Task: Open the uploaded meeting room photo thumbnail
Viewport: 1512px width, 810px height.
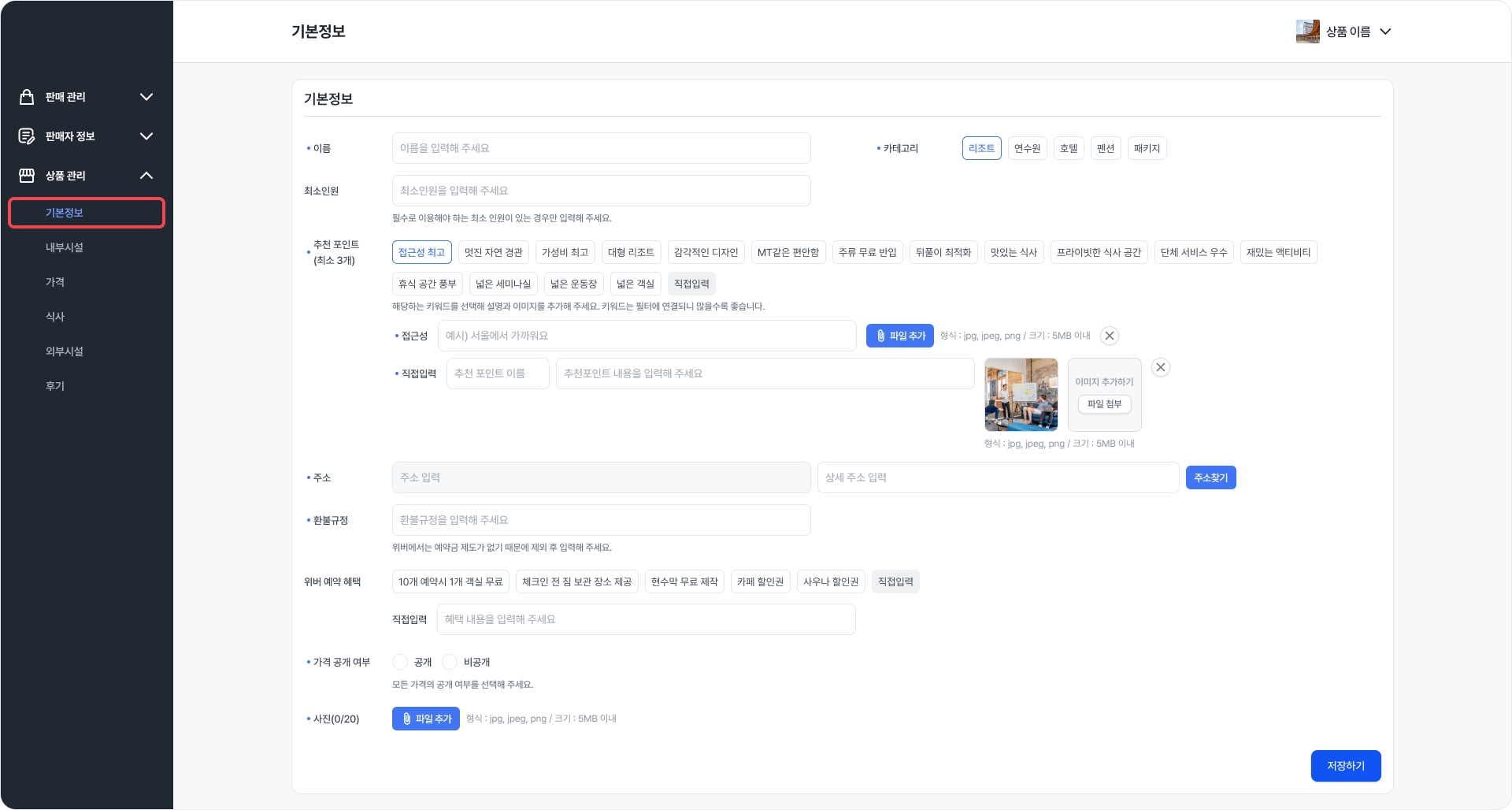Action: pyautogui.click(x=1021, y=395)
